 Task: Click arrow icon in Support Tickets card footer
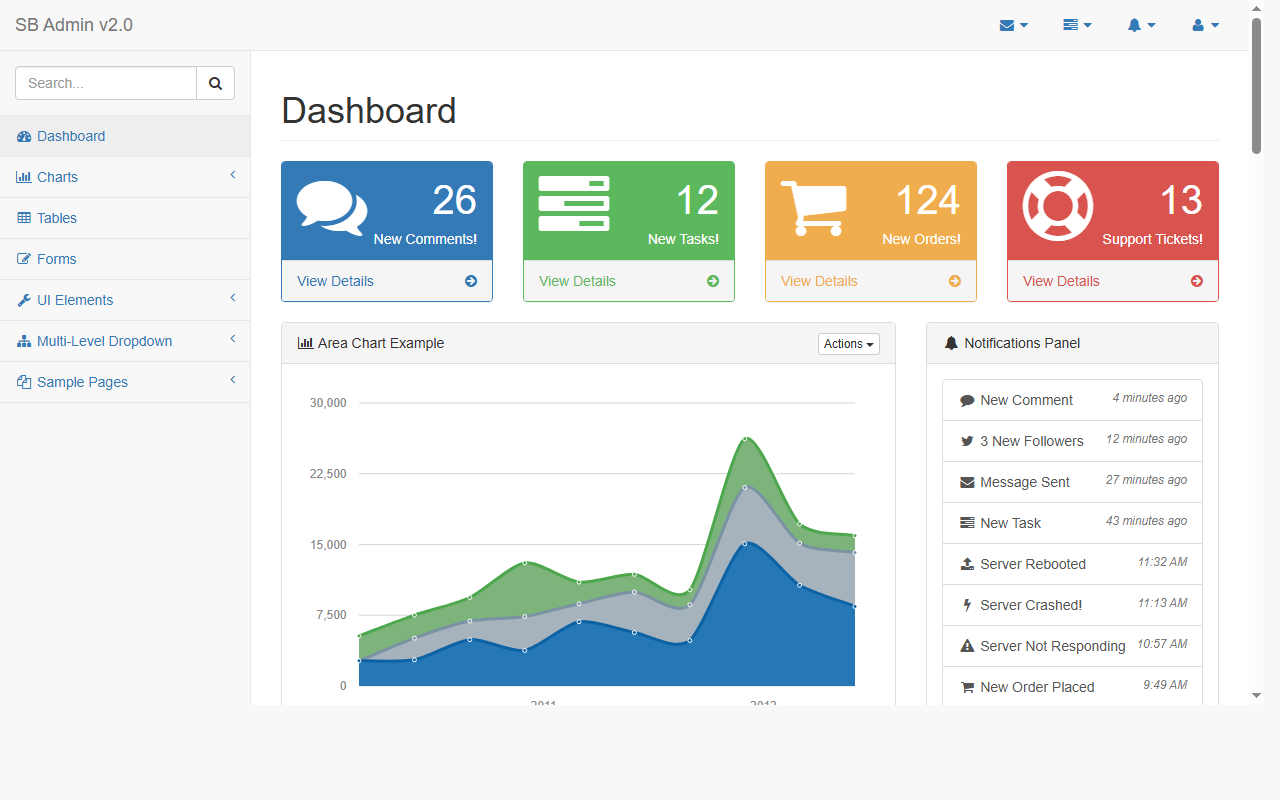1197,281
